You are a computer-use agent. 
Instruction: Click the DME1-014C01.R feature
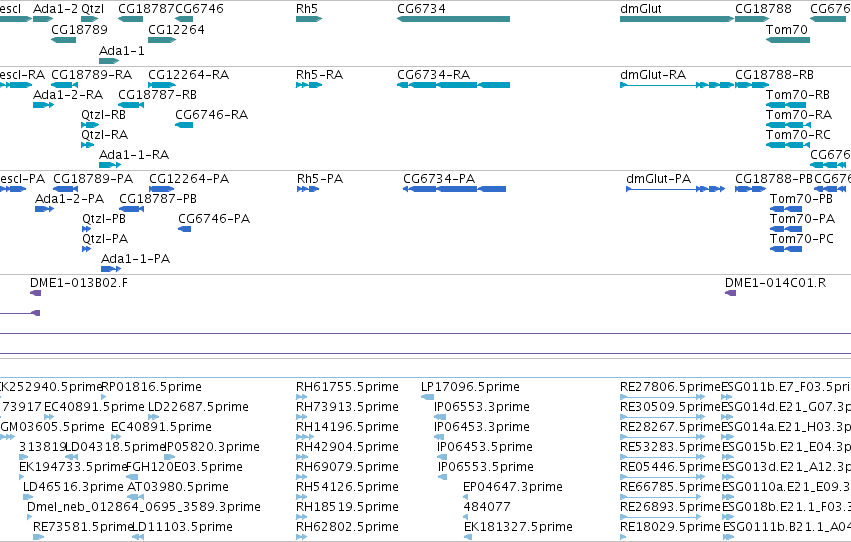(731, 293)
